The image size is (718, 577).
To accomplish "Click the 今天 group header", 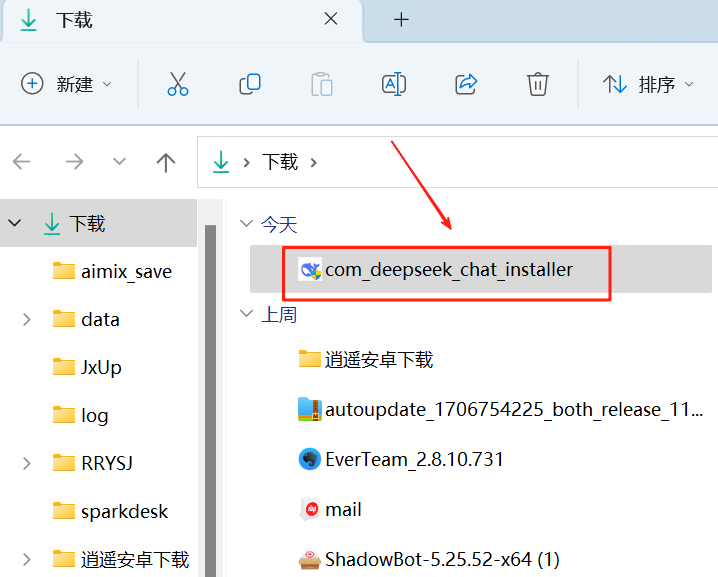I will point(279,224).
